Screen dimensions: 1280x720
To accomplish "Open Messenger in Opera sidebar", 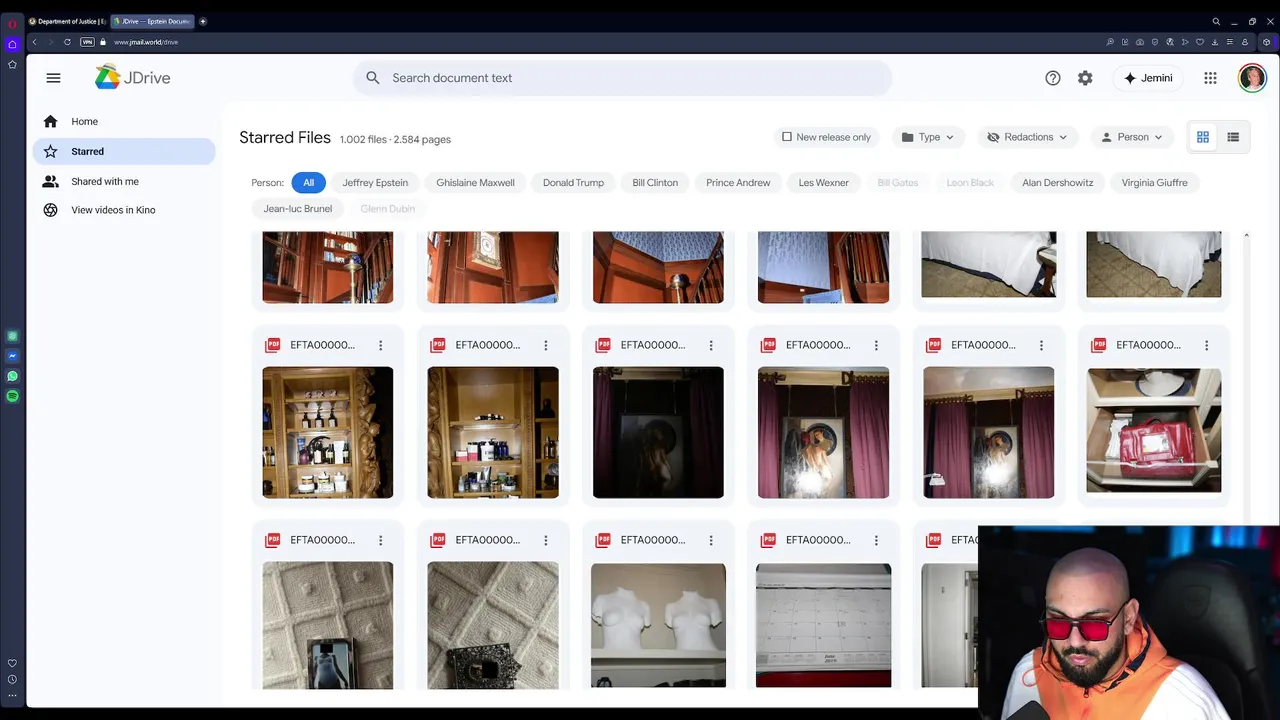I will pos(12,356).
